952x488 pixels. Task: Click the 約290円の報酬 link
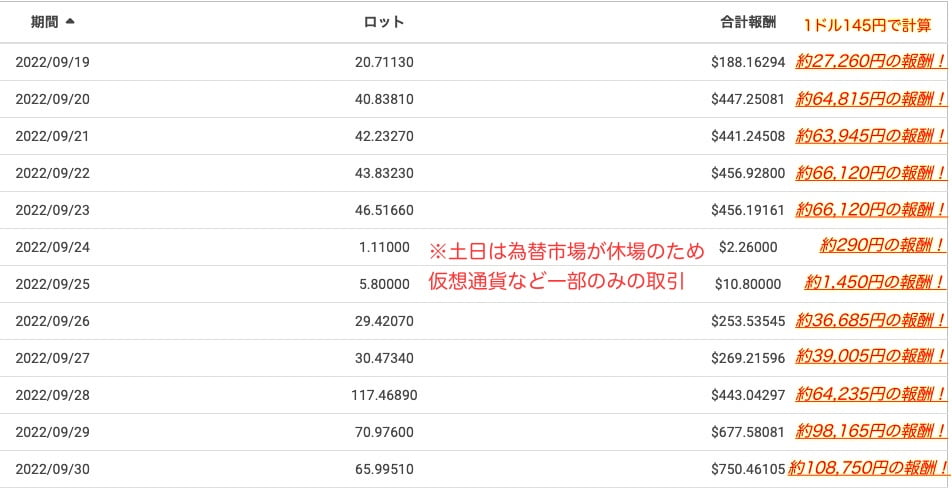[x=882, y=246]
